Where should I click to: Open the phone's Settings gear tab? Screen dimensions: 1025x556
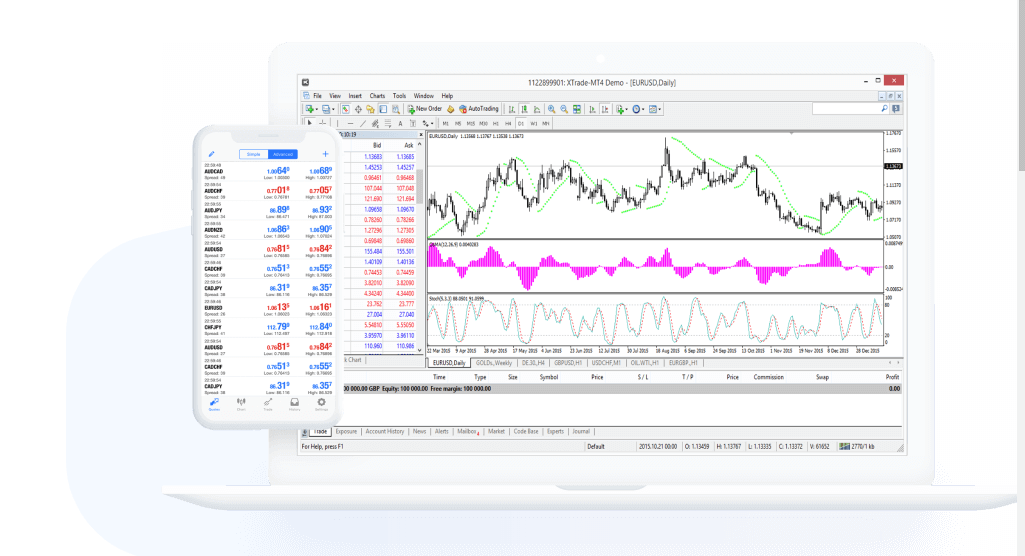point(322,404)
